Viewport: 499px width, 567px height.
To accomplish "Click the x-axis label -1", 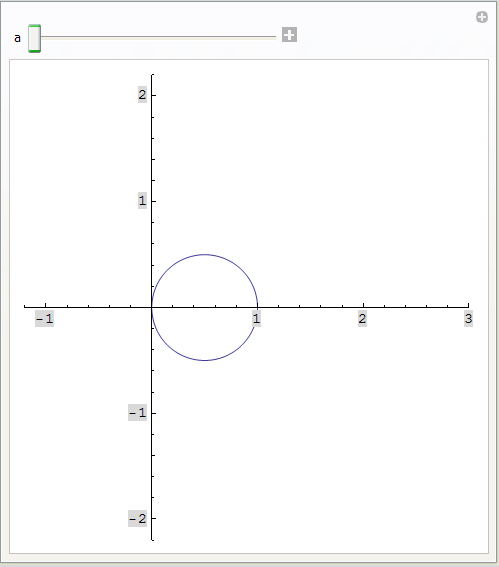I will point(44,319).
